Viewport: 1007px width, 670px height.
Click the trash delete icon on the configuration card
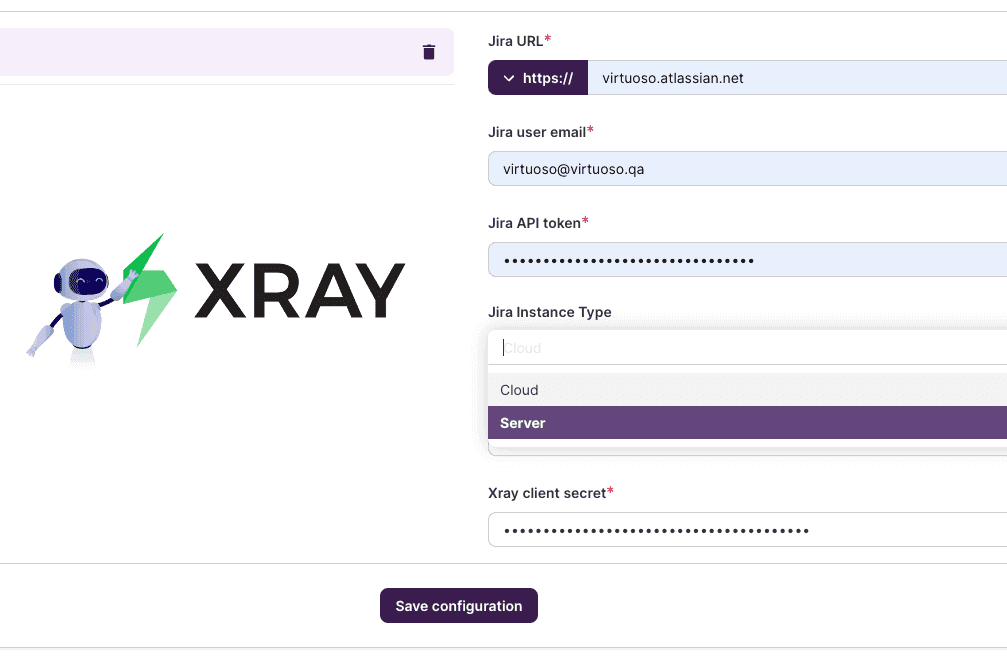point(428,51)
